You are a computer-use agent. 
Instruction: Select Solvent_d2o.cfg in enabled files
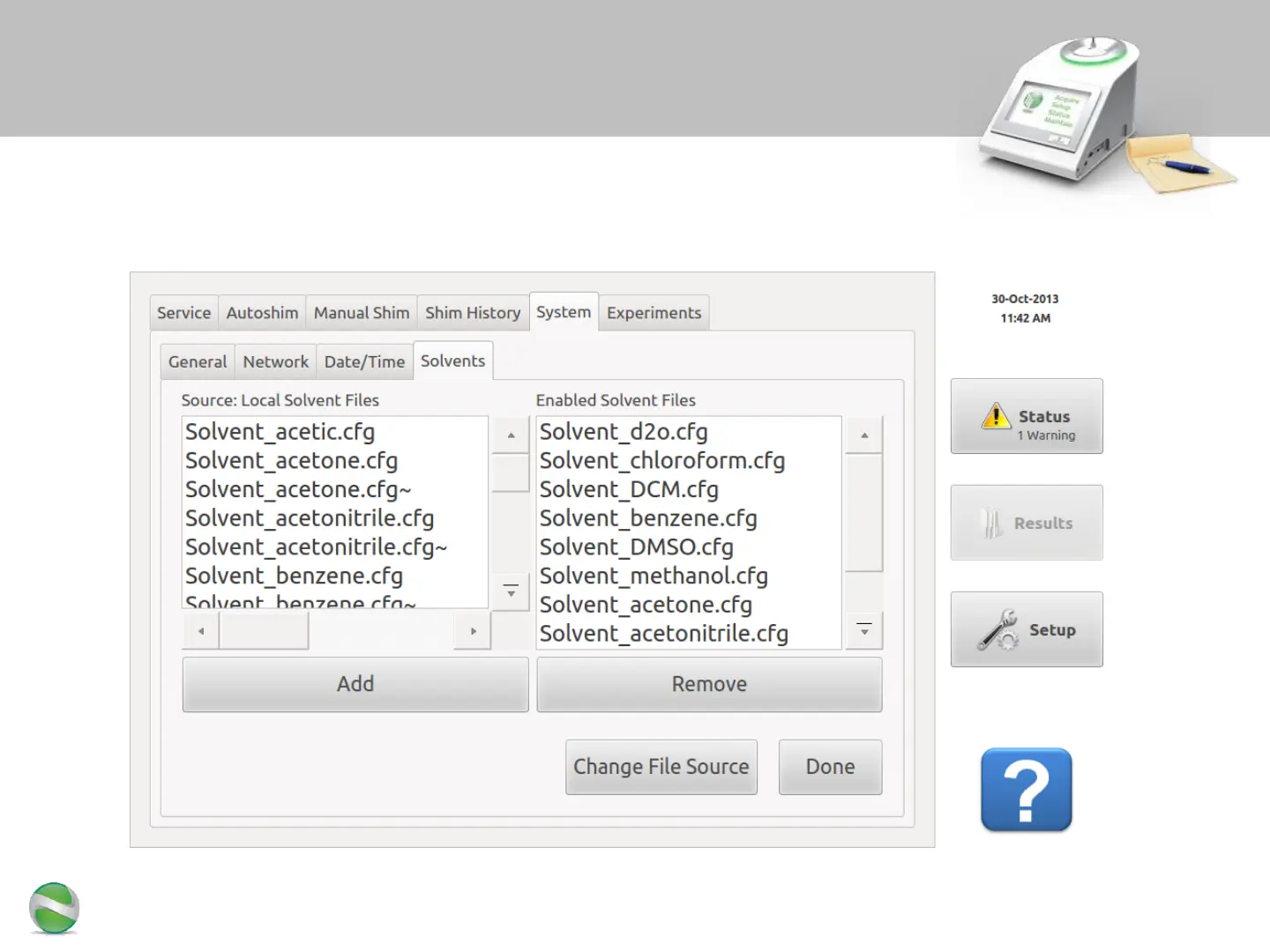coord(689,432)
